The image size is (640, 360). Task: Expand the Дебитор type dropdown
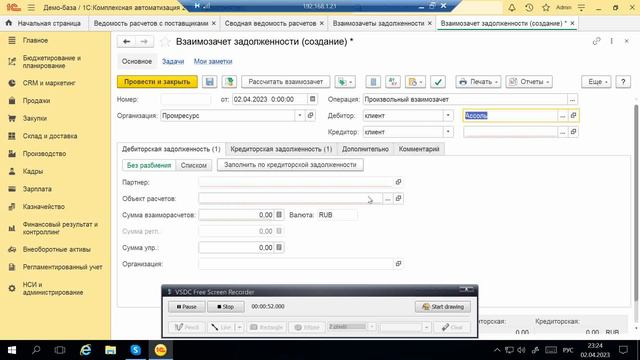tap(448, 116)
